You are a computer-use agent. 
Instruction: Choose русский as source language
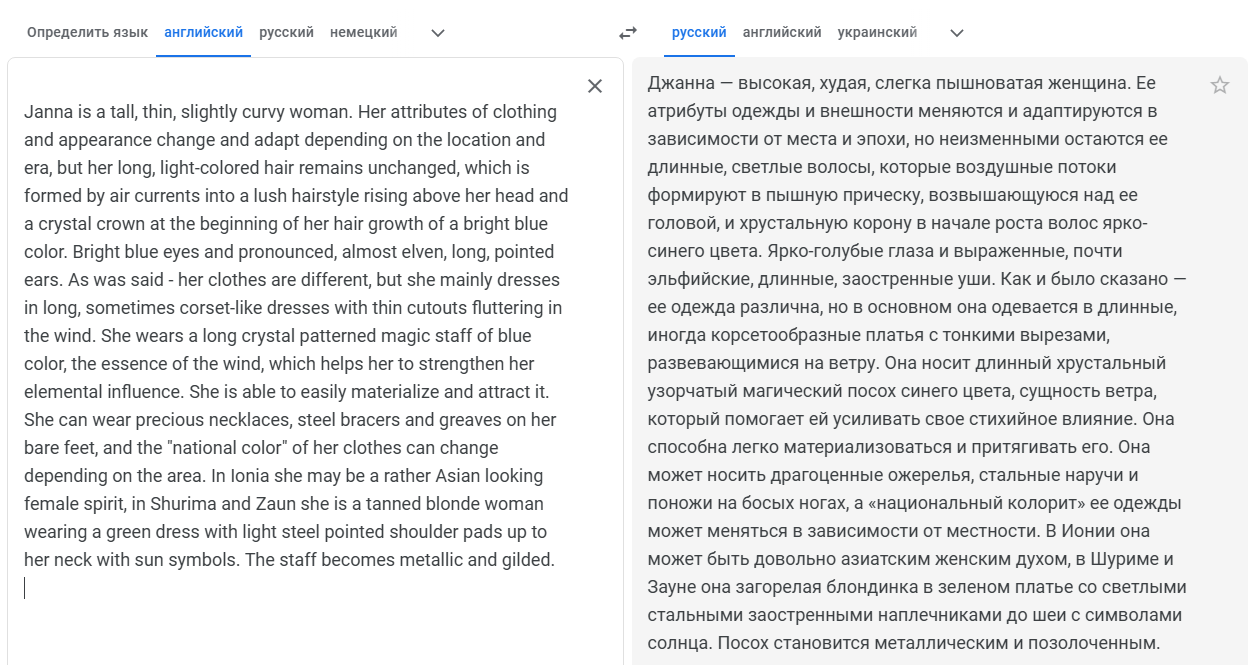pyautogui.click(x=286, y=32)
